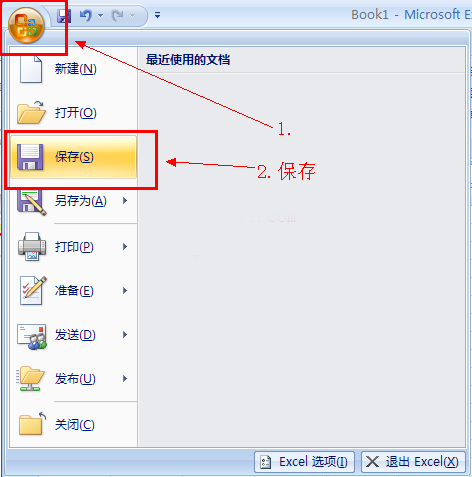This screenshot has height=477, width=472.
Task: Open Customize Quick Access Toolbar dropdown
Action: [157, 15]
